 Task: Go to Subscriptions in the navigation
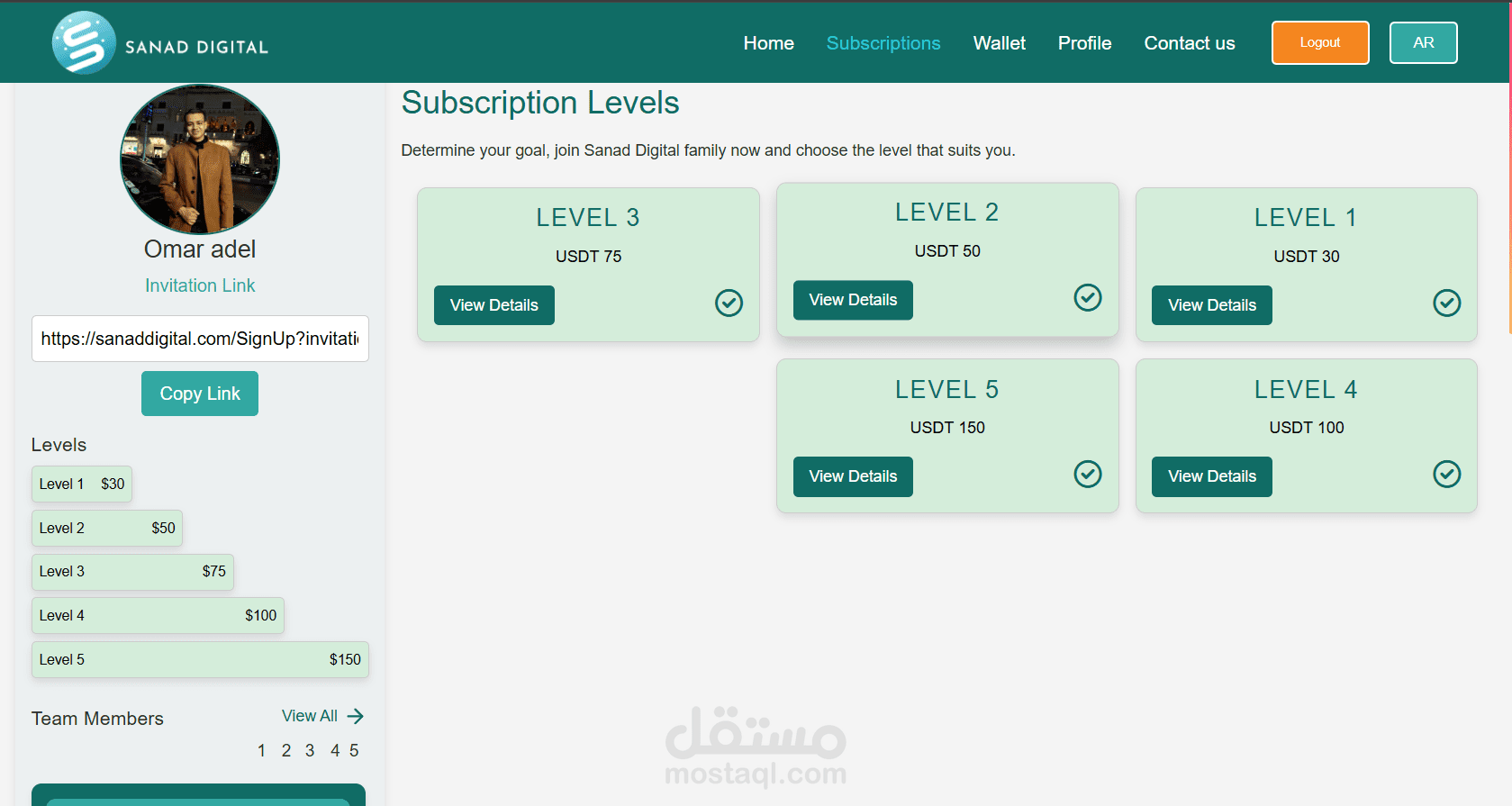click(883, 43)
